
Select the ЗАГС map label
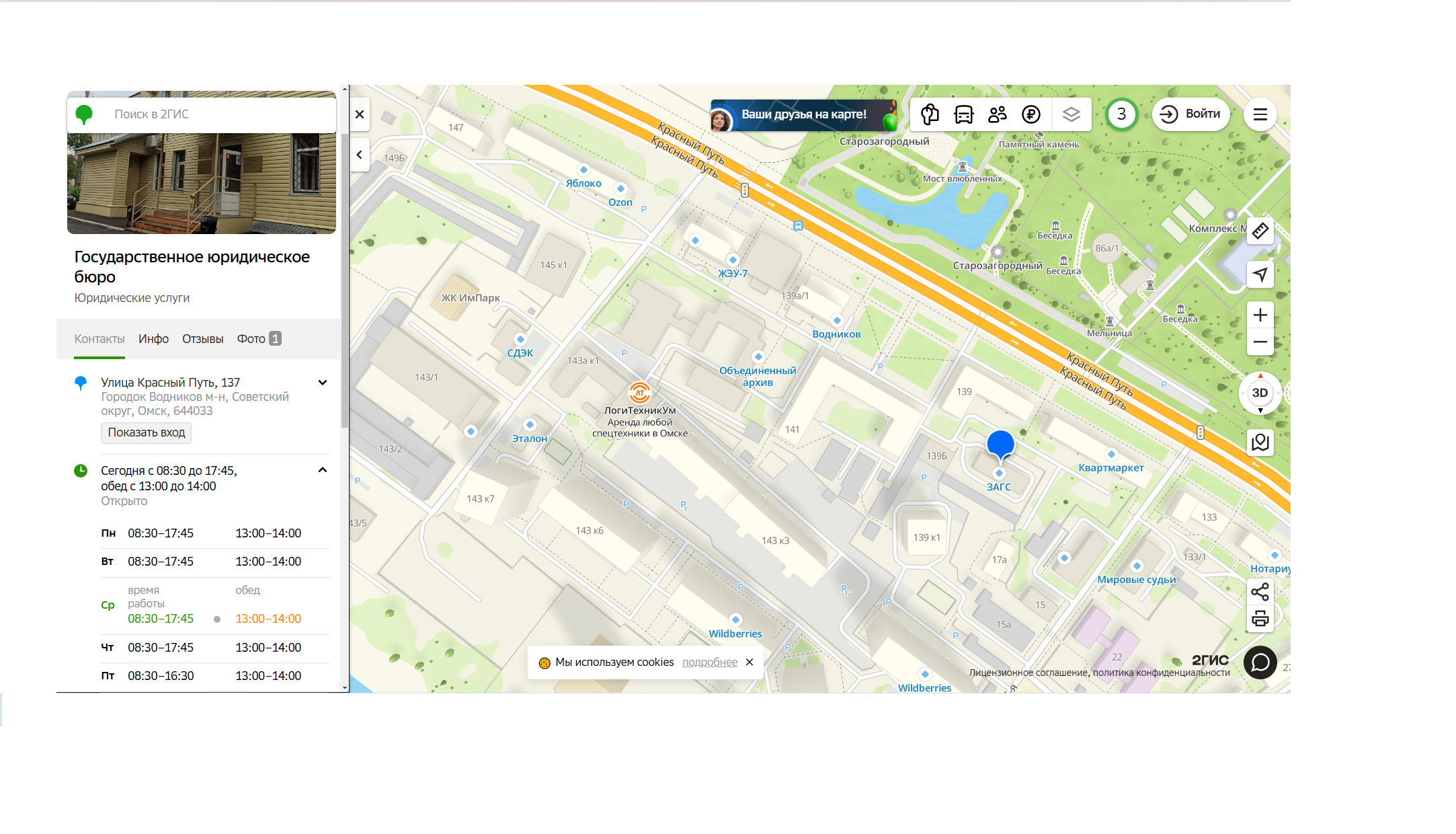[x=999, y=487]
